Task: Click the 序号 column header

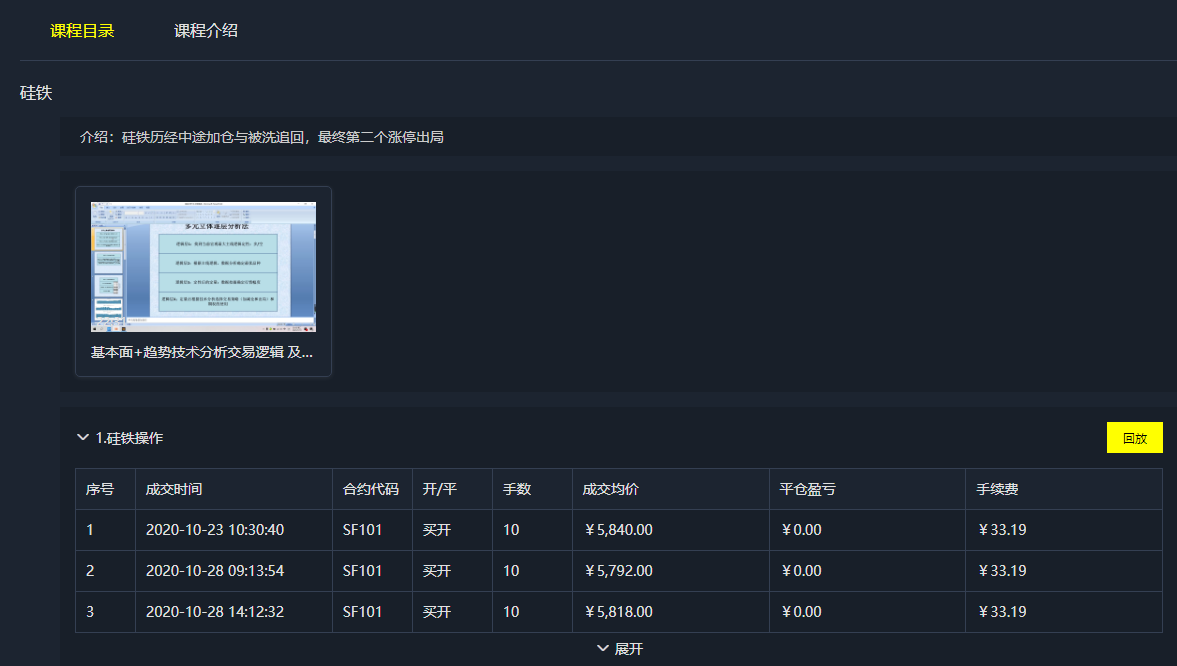Action: tap(100, 490)
